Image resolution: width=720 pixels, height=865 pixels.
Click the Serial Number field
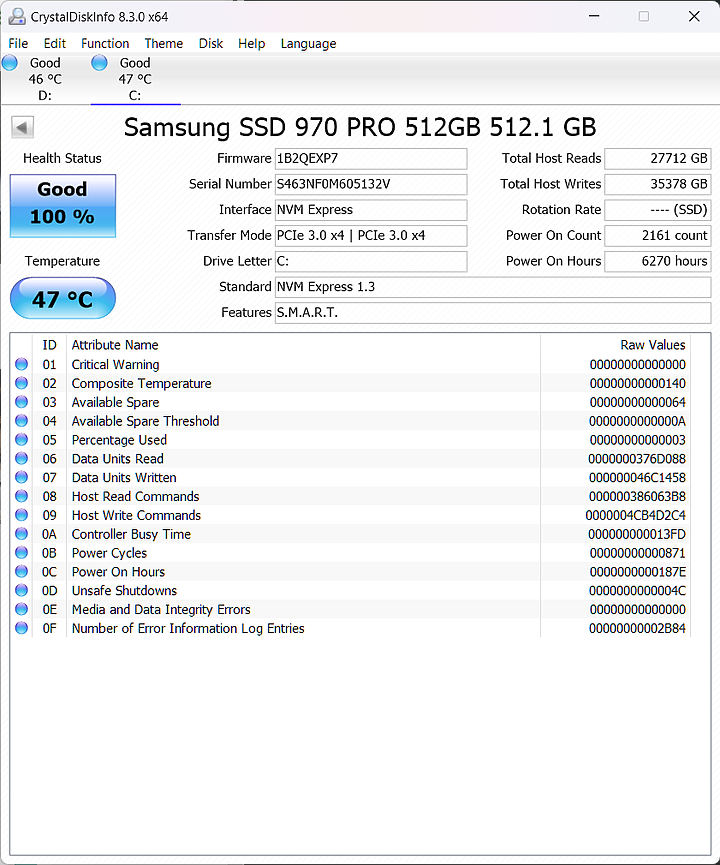coord(371,184)
